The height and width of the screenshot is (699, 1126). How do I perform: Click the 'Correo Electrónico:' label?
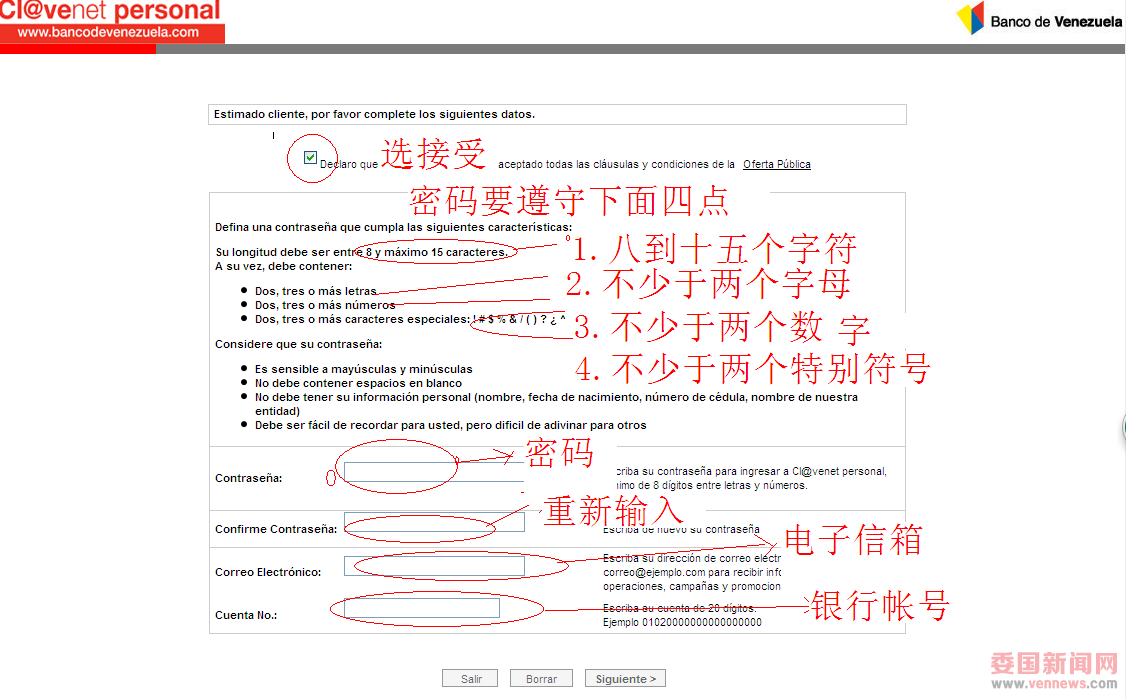pos(268,573)
